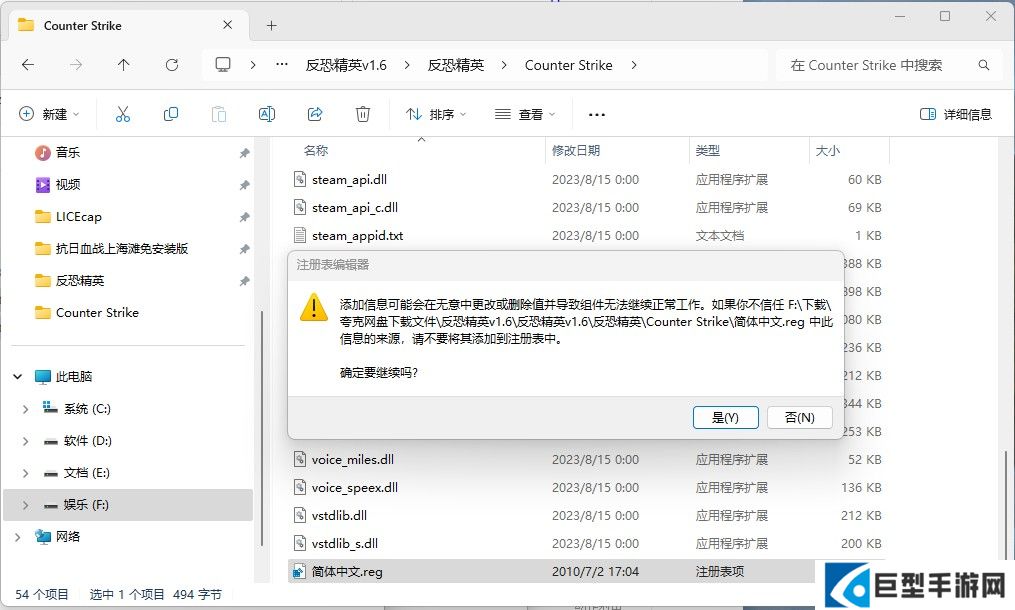
Task: Confirm the registry warning with 是(Y)
Action: pos(725,417)
